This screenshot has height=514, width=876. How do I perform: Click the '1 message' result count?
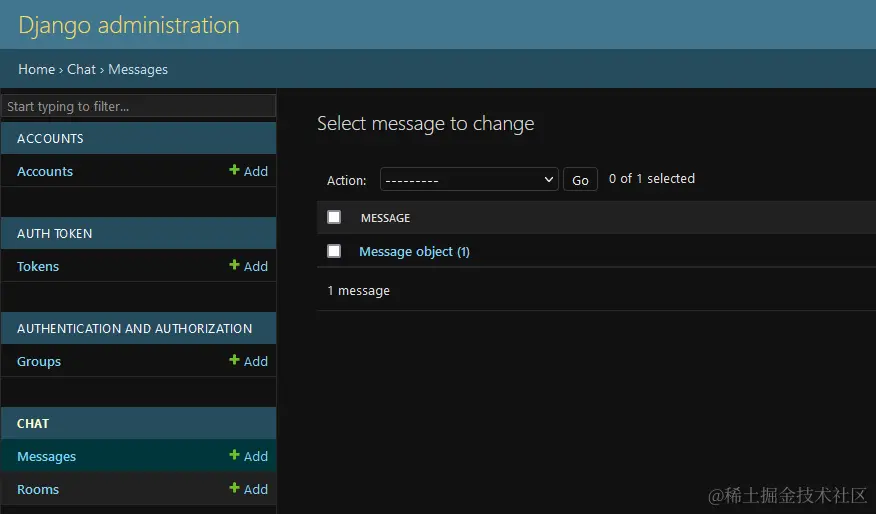click(359, 291)
